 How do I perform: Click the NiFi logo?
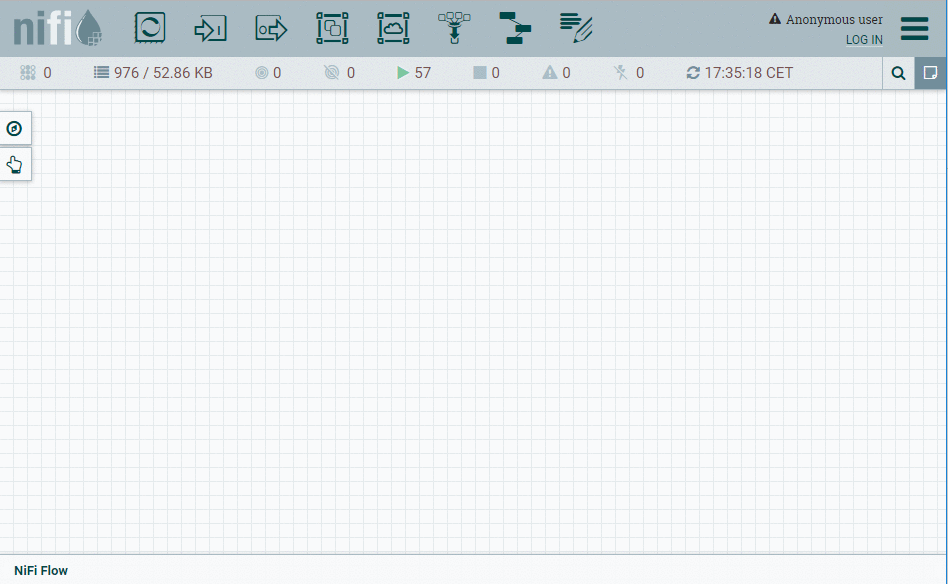pos(57,29)
